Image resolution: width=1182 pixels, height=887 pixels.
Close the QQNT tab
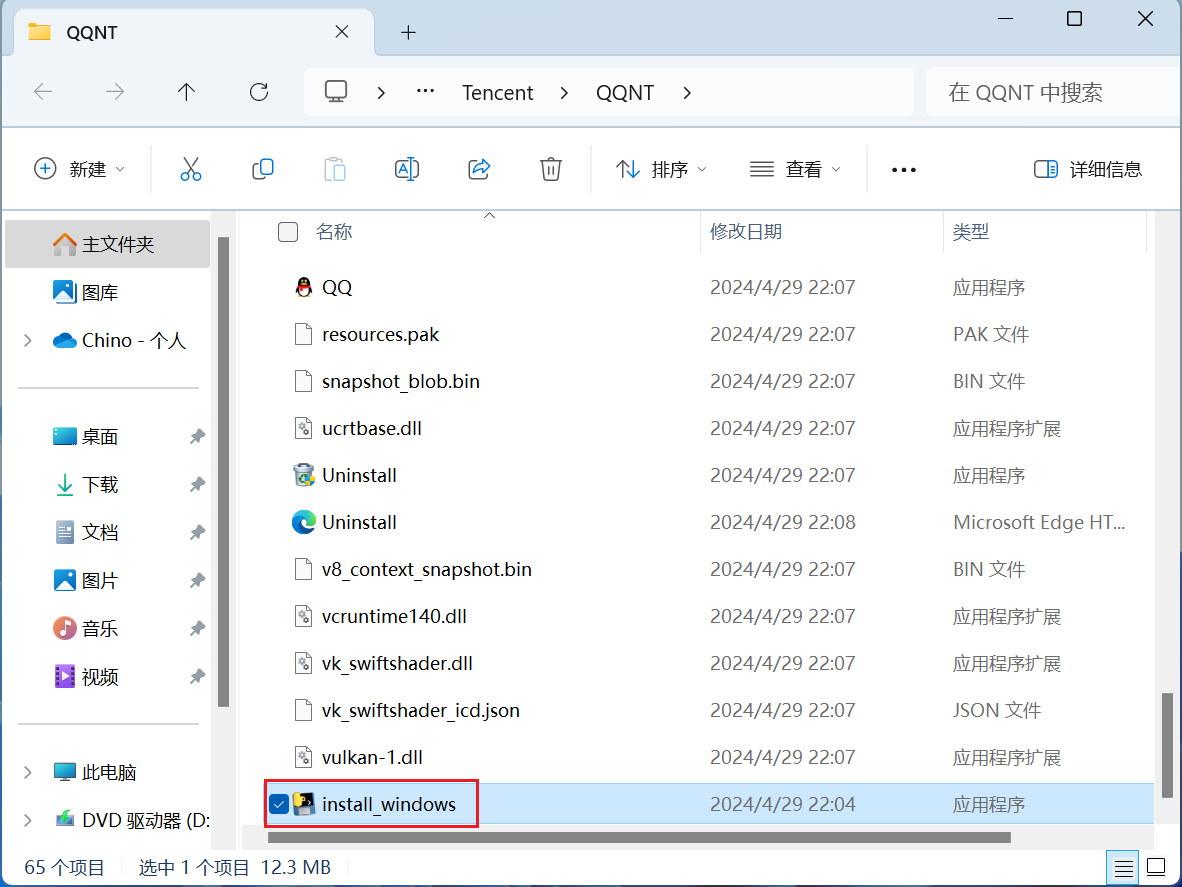coord(341,32)
